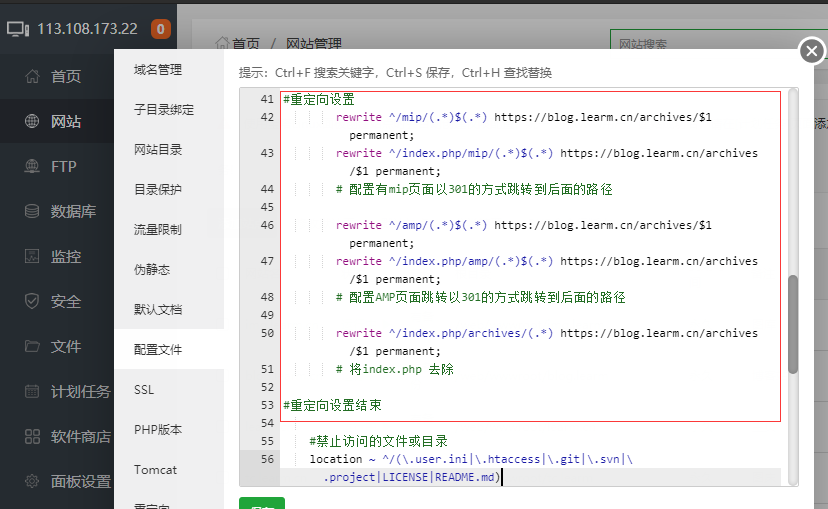Click line number 41 in the gutter
The height and width of the screenshot is (509, 828).
tap(267, 99)
